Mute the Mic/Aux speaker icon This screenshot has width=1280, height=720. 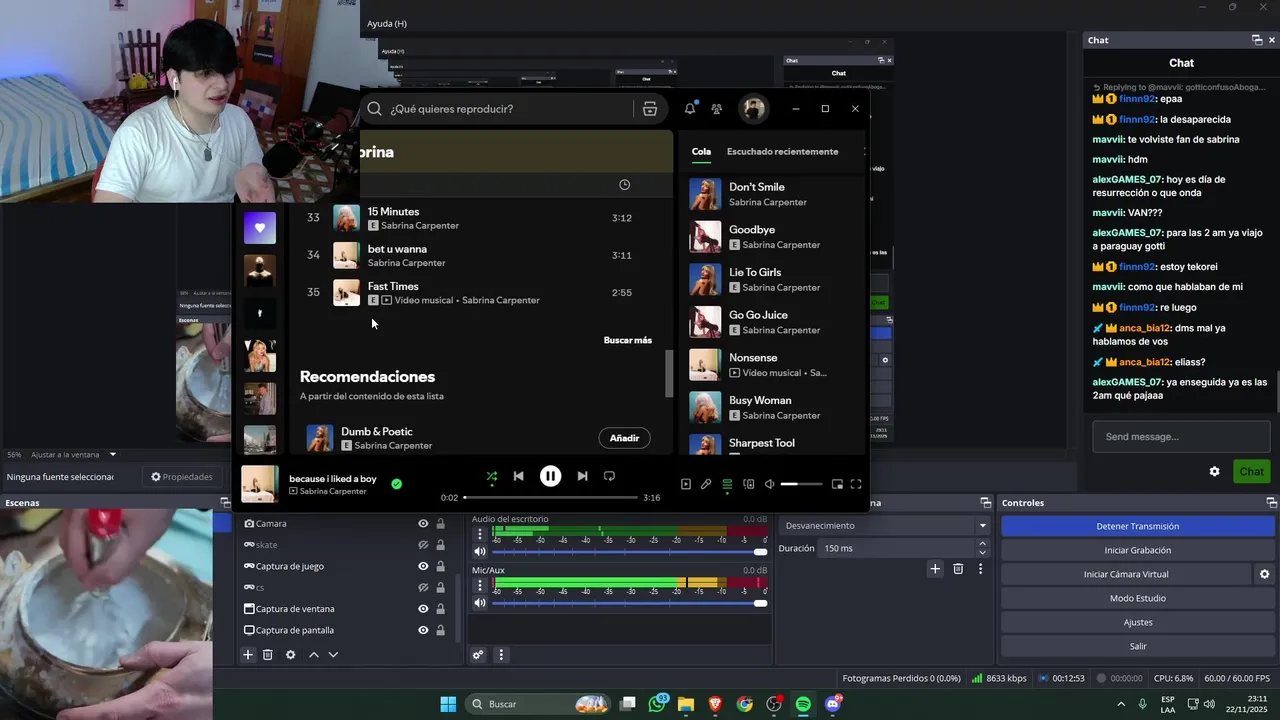click(480, 603)
